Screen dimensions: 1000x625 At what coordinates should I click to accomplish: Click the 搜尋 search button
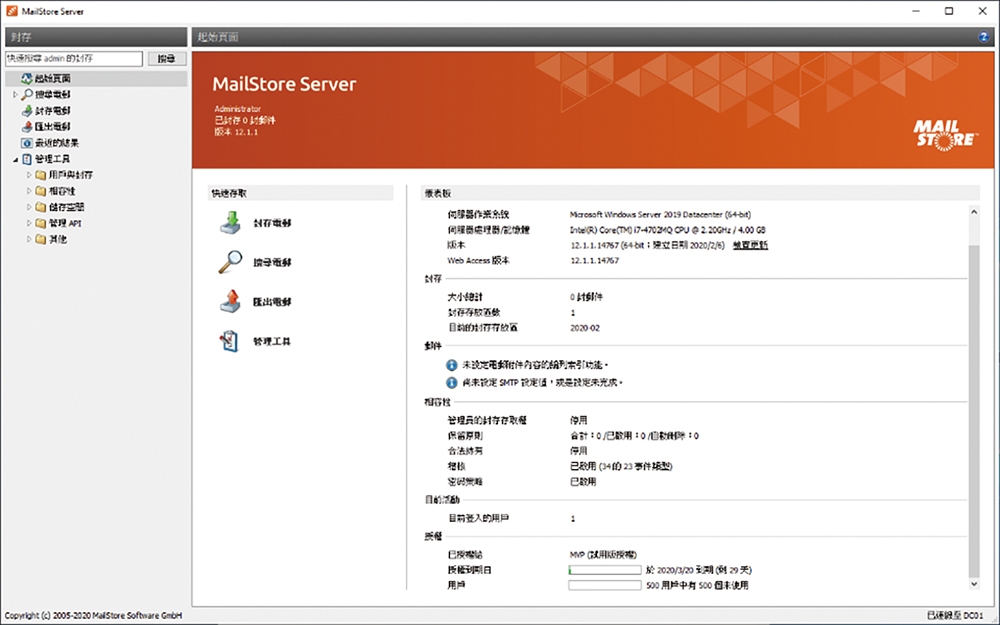167,59
